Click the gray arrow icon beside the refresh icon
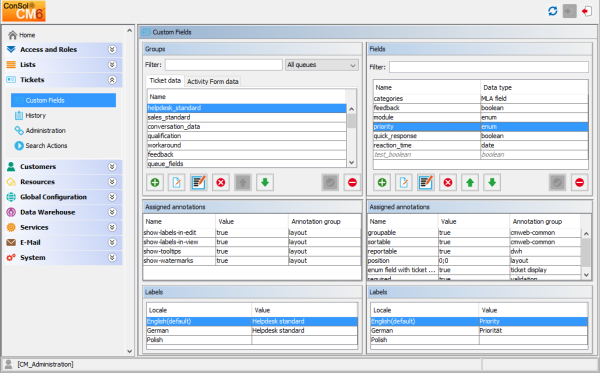This screenshot has height=373, width=600. [569, 11]
